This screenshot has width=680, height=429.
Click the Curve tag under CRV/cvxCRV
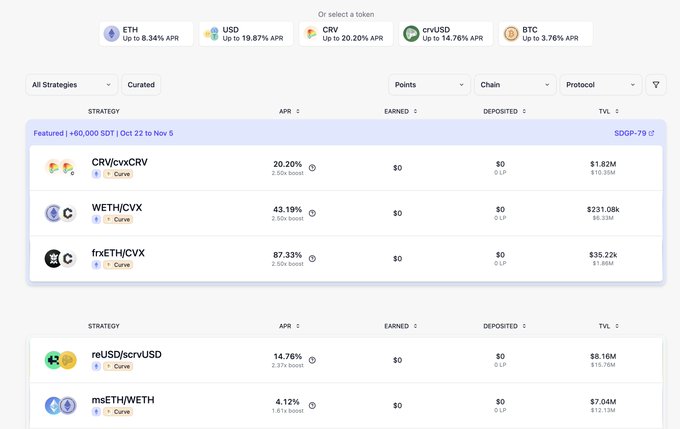pyautogui.click(x=118, y=174)
